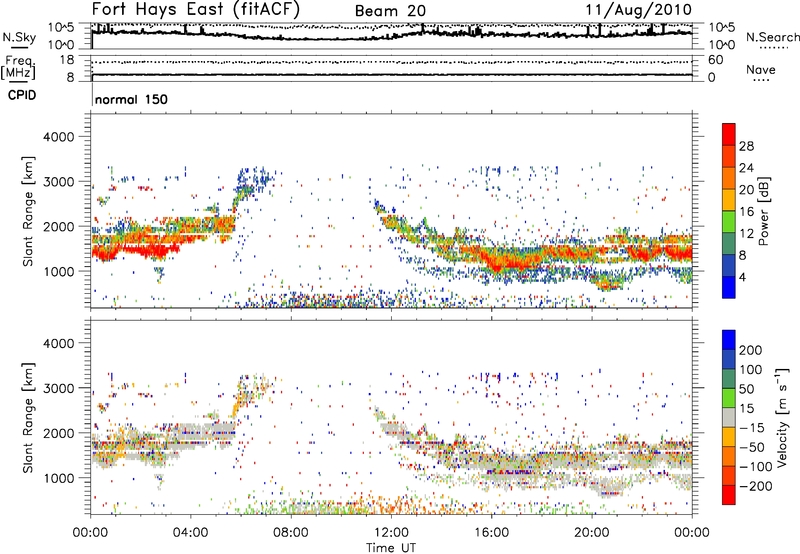Pick the red segment of Power color bar
The image size is (800, 554).
point(729,139)
